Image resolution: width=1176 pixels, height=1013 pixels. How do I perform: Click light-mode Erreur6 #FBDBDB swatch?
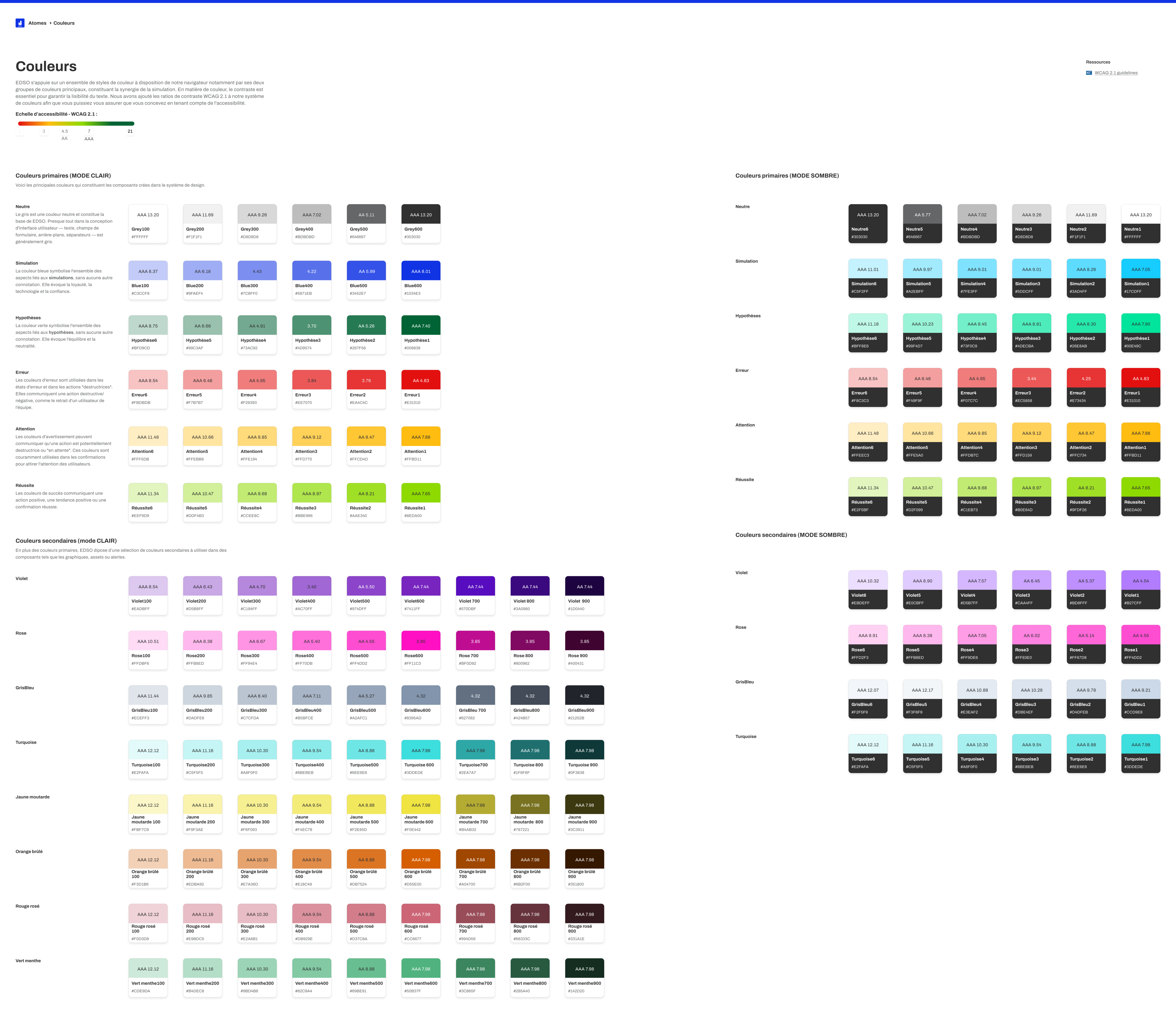pyautogui.click(x=148, y=389)
